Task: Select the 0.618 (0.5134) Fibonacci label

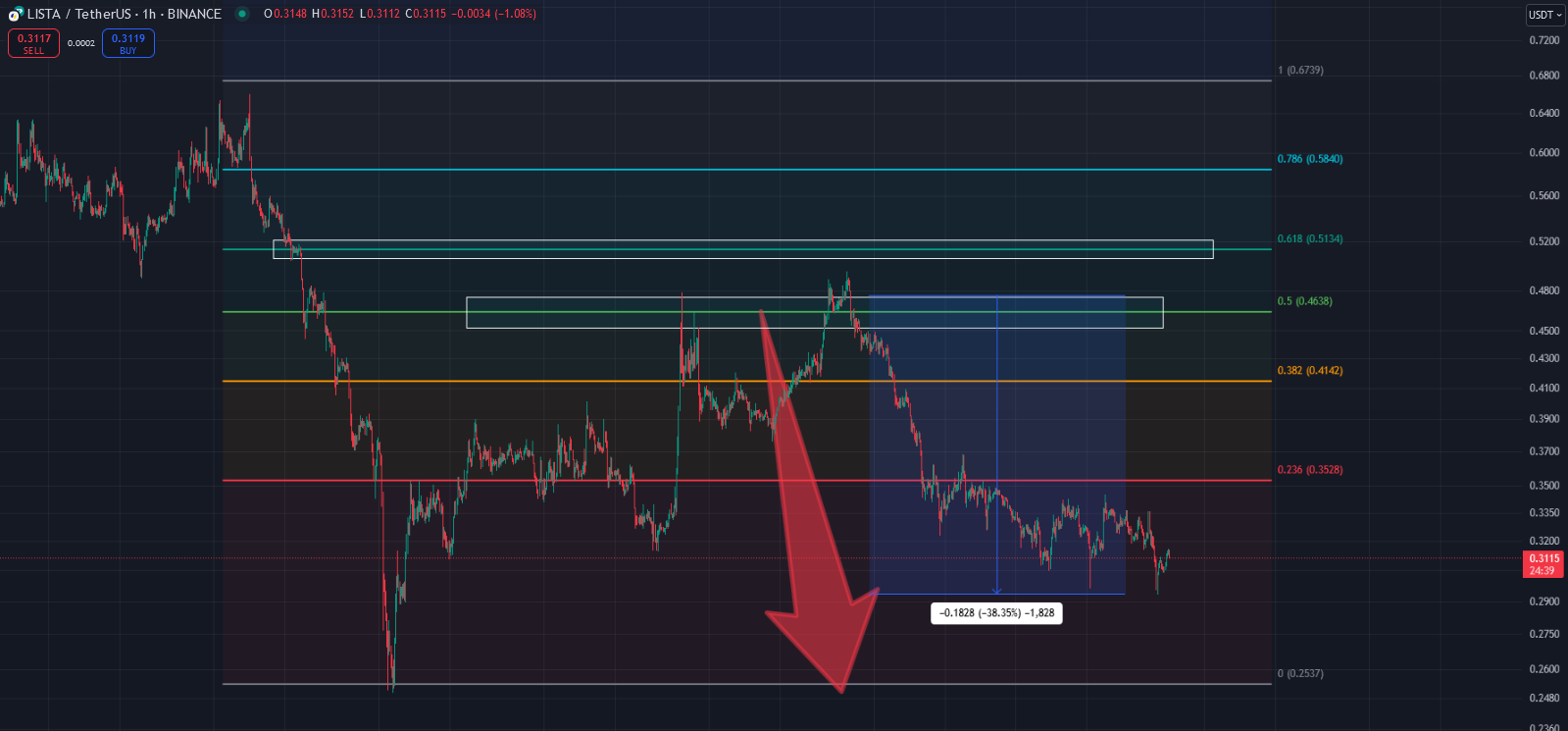Action: tap(1309, 239)
